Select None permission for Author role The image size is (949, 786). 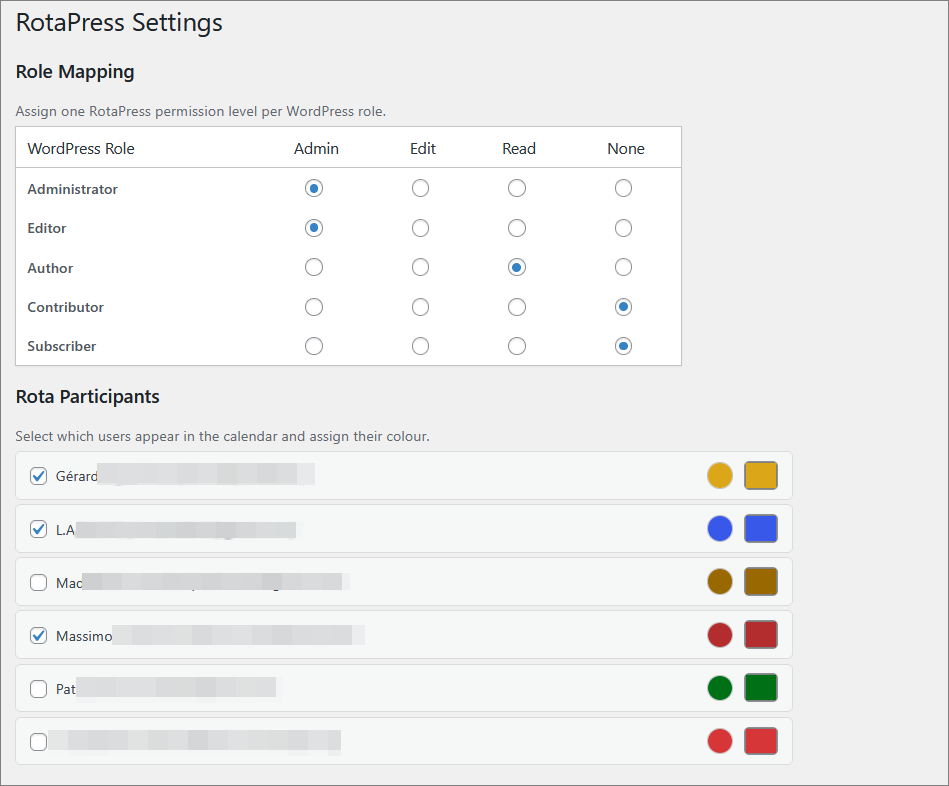coord(623,267)
